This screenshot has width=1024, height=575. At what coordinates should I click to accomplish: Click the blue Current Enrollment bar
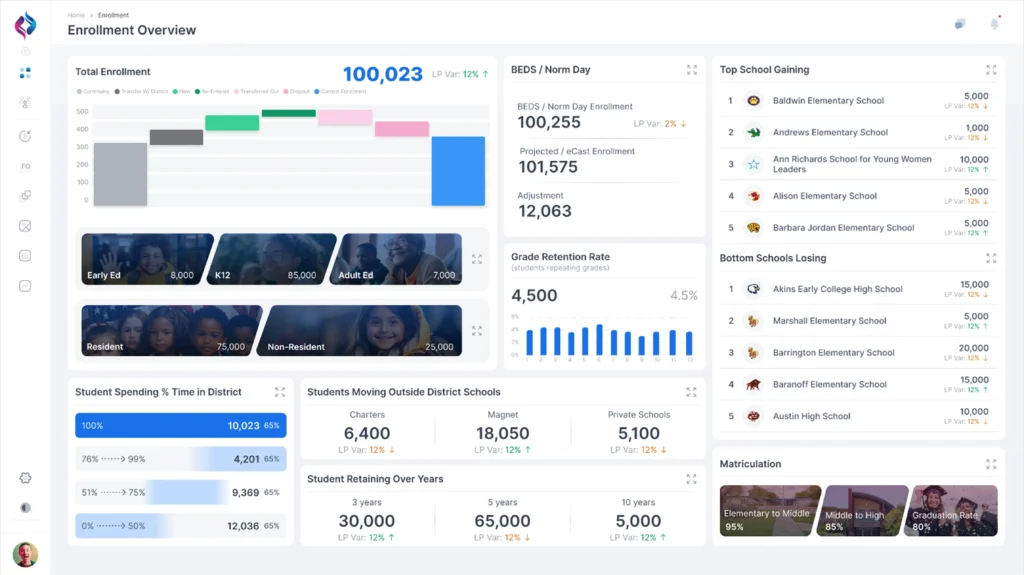point(458,171)
